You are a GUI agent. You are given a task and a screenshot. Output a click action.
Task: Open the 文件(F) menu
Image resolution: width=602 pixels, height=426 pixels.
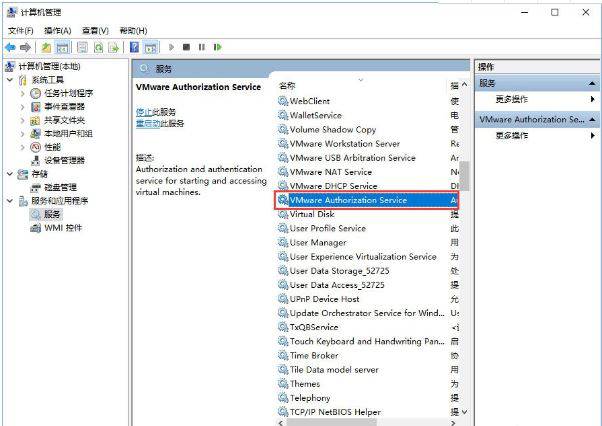[x=21, y=30]
